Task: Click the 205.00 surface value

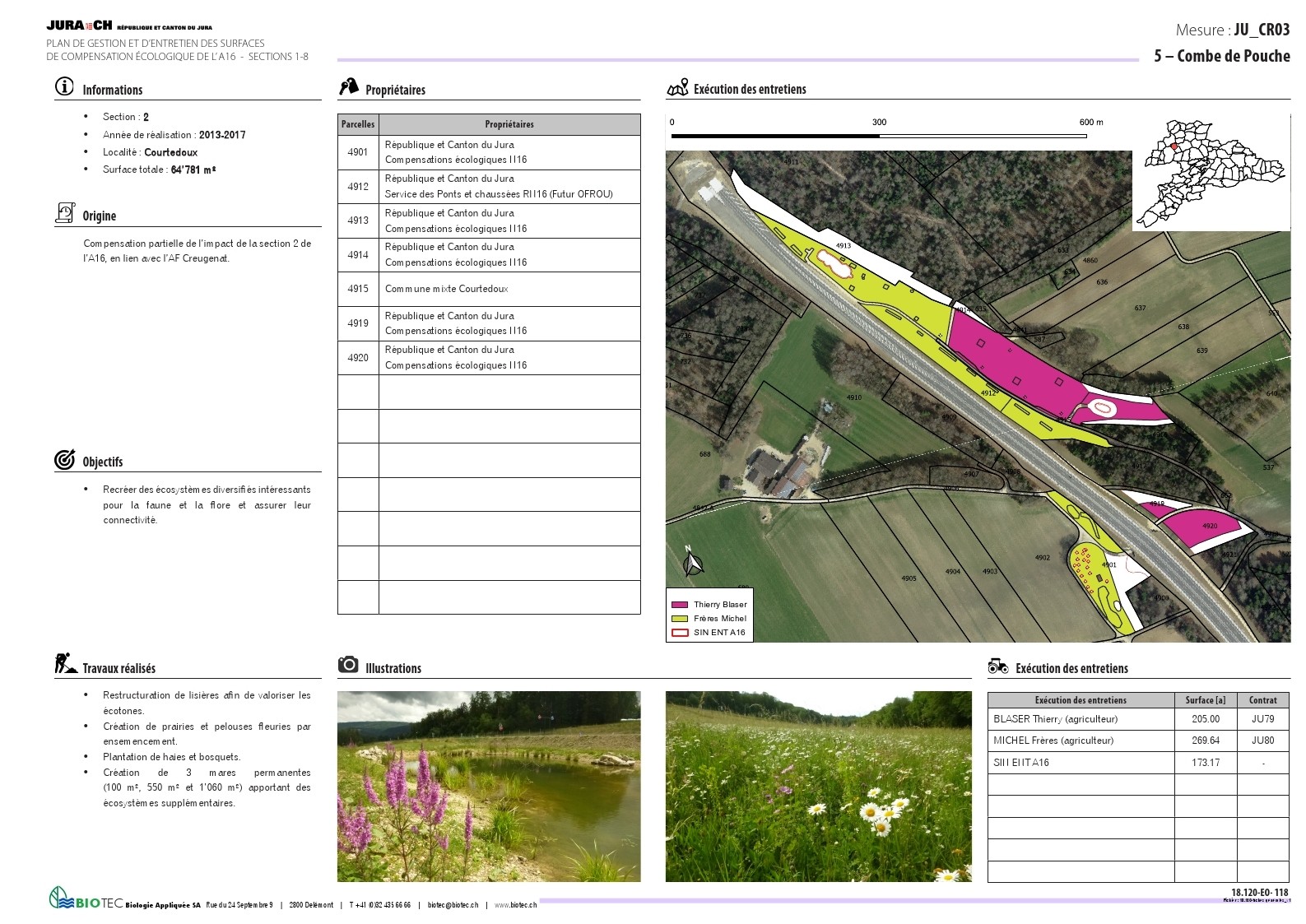Action: coord(1206,719)
